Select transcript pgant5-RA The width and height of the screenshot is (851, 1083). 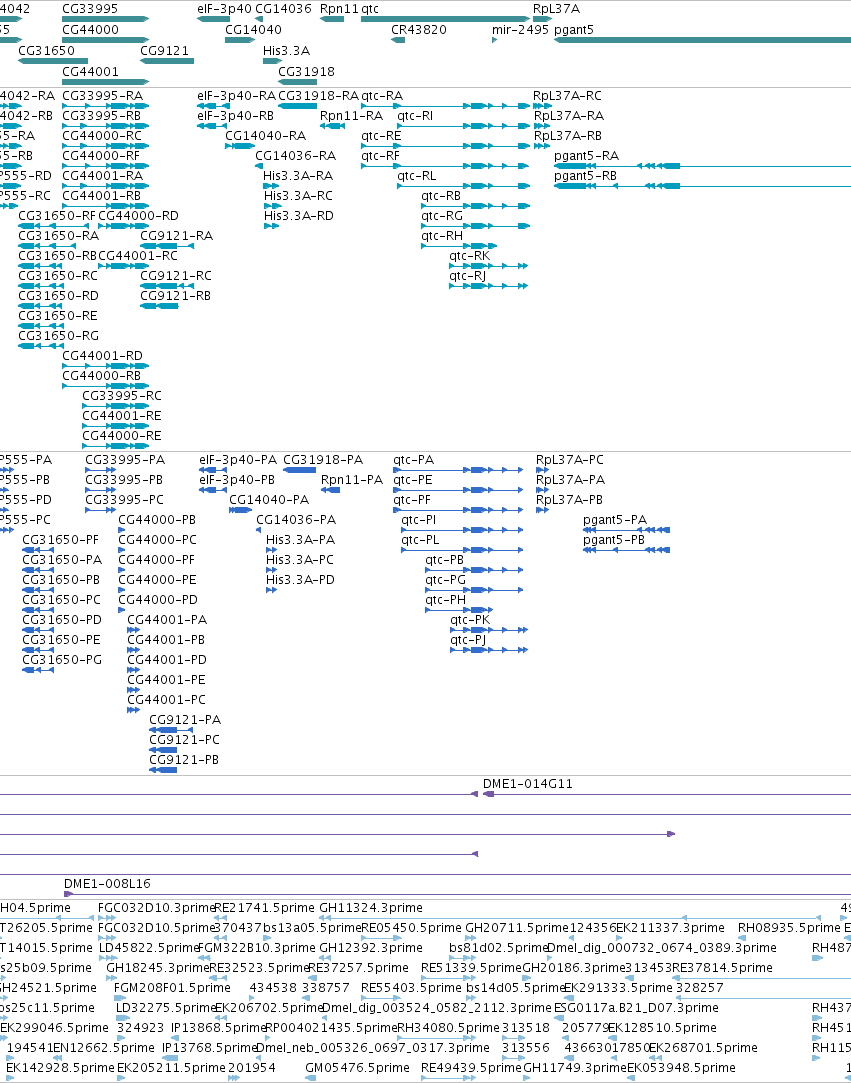586,155
